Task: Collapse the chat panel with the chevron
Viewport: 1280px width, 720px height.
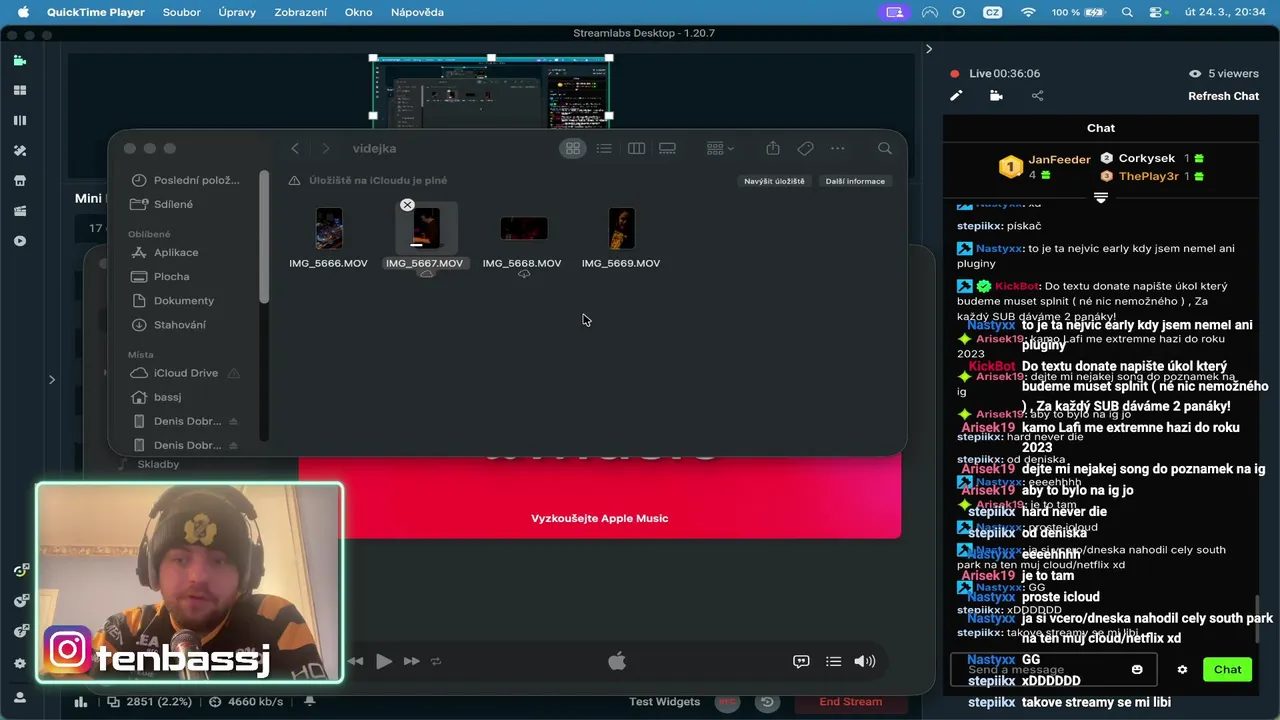Action: click(928, 49)
